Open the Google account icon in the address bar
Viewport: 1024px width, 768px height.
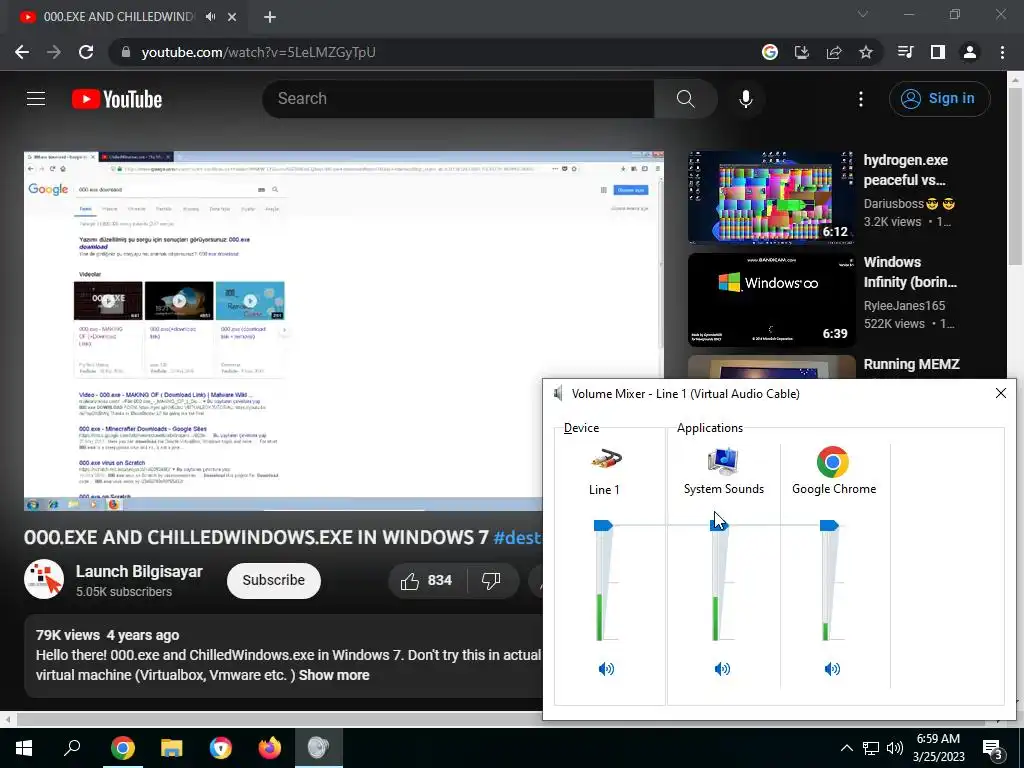point(770,52)
